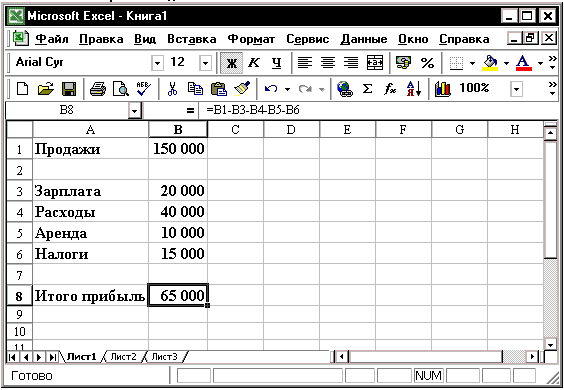Image resolution: width=564 pixels, height=390 pixels.
Task: Click the vertical scrollbar down arrow
Action: click(551, 344)
